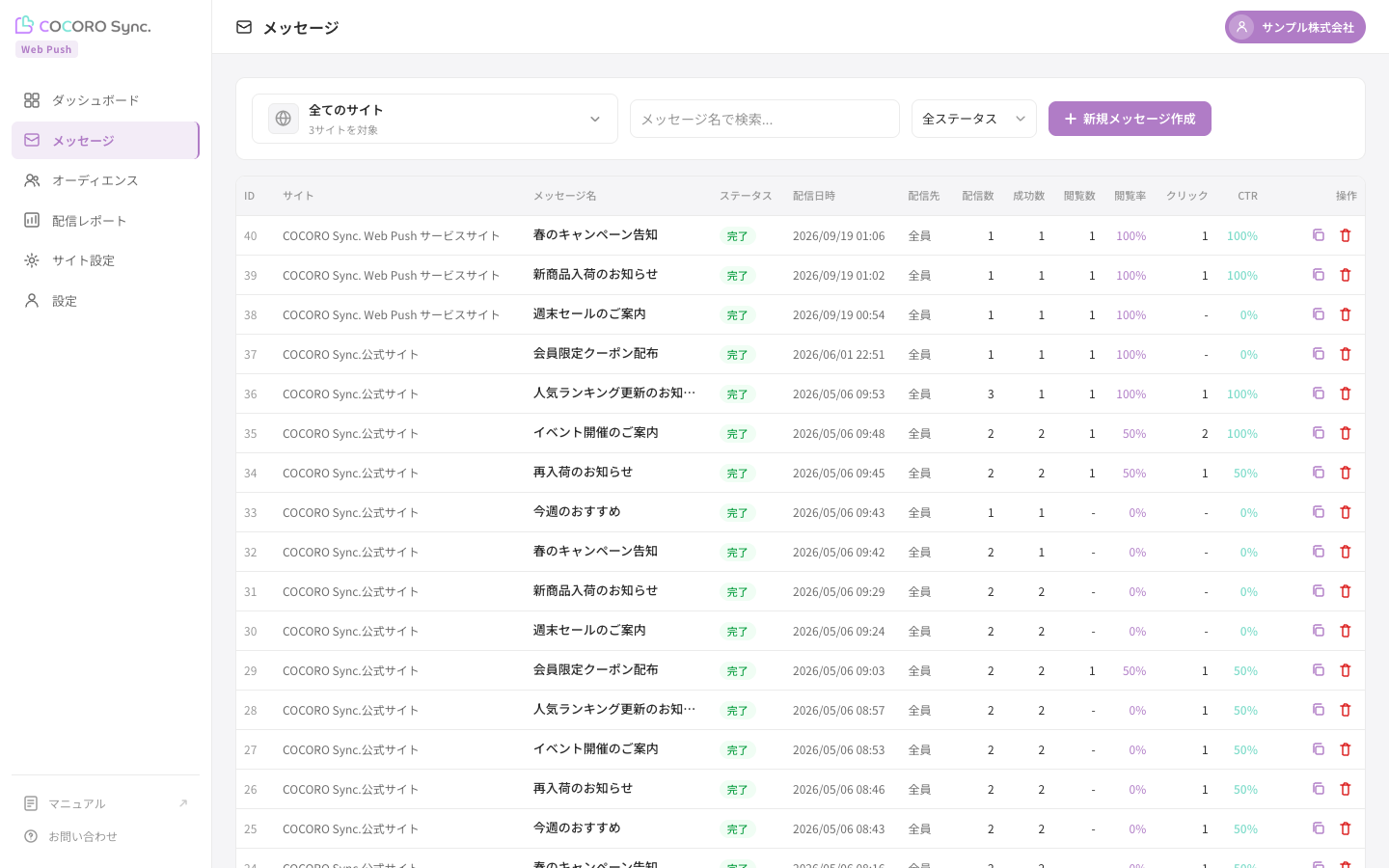This screenshot has height=868, width=1389.
Task: Open message 春のキャンペーン告知 in row 40
Action: coord(595,234)
